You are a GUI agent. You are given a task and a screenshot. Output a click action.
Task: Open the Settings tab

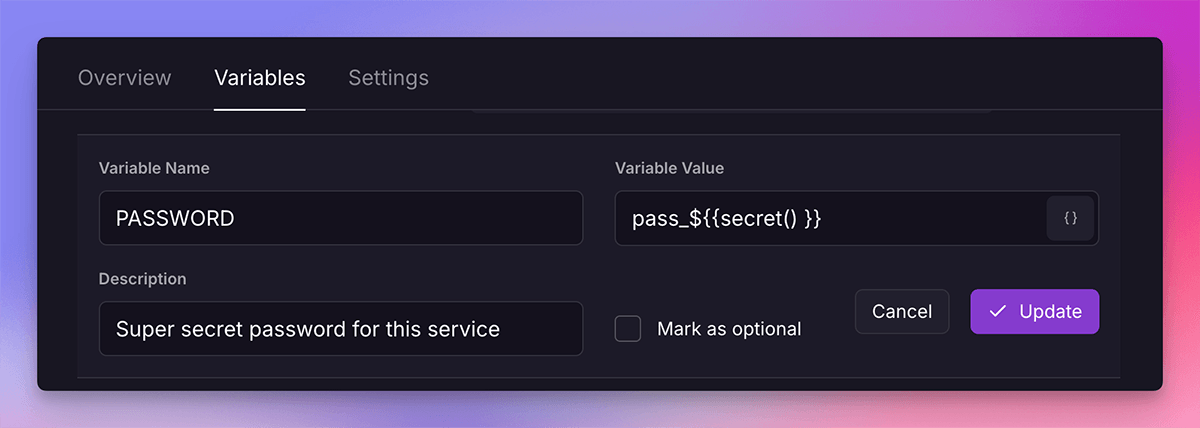(388, 78)
